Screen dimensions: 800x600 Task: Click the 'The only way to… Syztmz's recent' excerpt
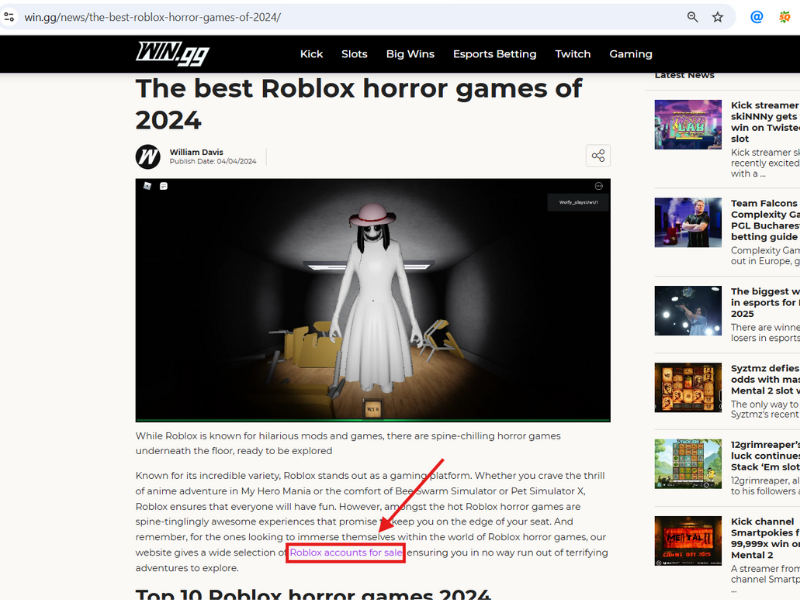point(765,409)
